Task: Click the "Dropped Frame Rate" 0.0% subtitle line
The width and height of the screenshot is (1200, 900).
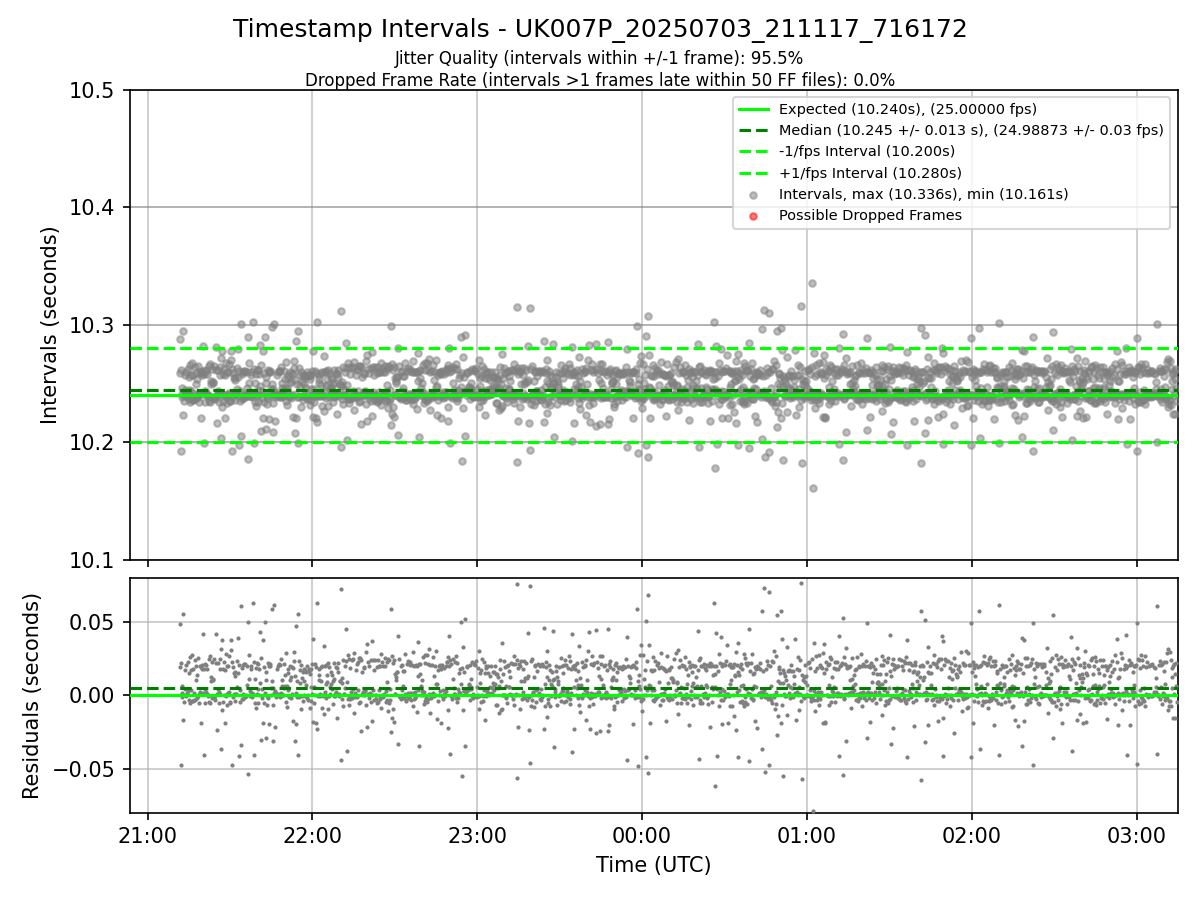Action: (600, 80)
